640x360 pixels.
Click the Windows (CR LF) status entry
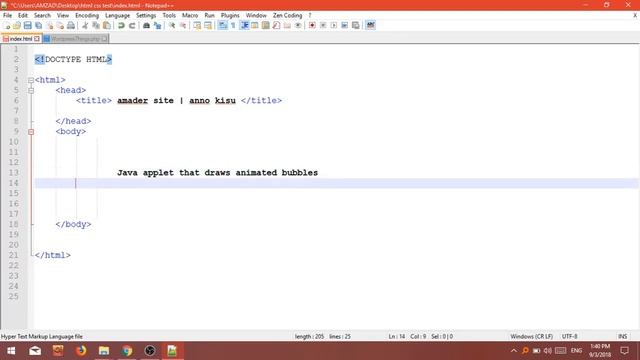(531, 336)
